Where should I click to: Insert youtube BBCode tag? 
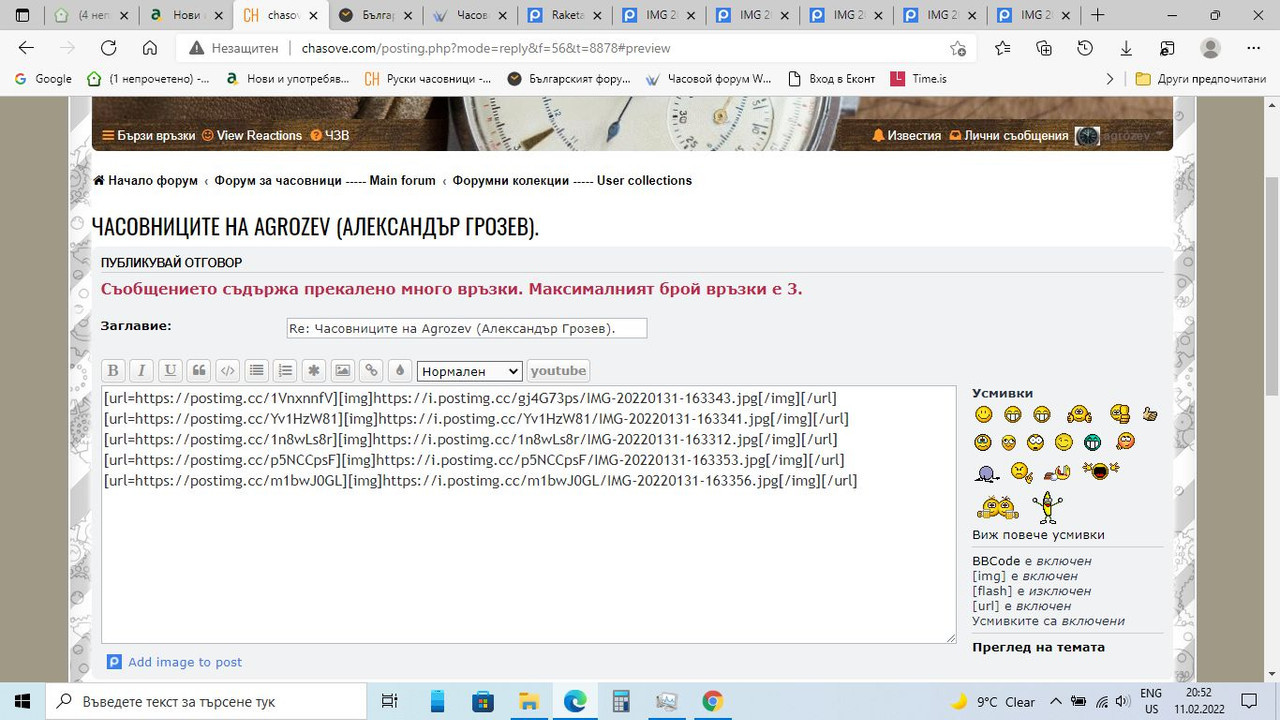pyautogui.click(x=558, y=371)
